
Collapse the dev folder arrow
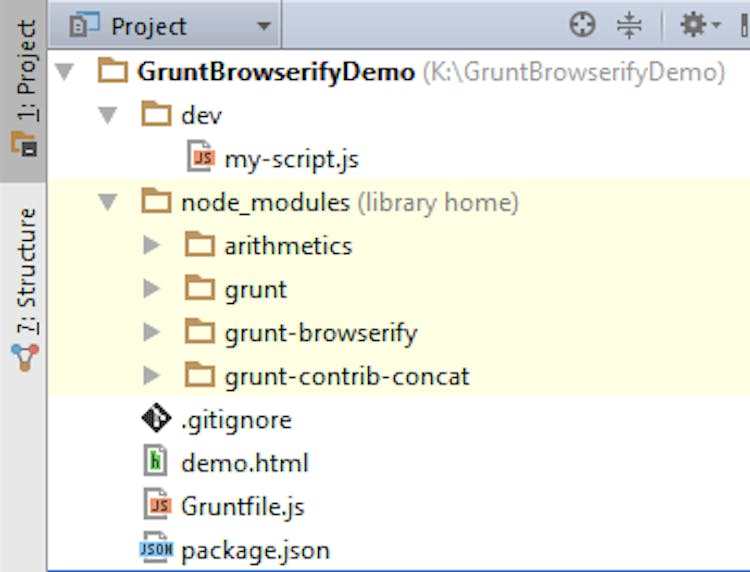click(108, 115)
